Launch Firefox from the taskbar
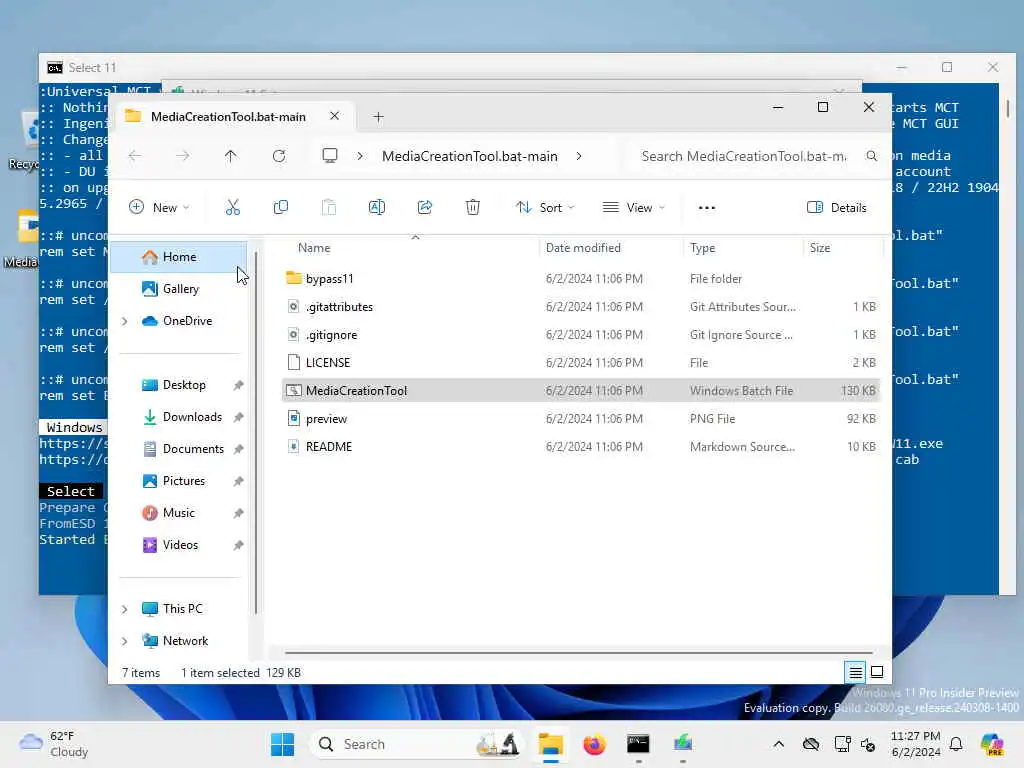The height and width of the screenshot is (768, 1024). pyautogui.click(x=594, y=744)
